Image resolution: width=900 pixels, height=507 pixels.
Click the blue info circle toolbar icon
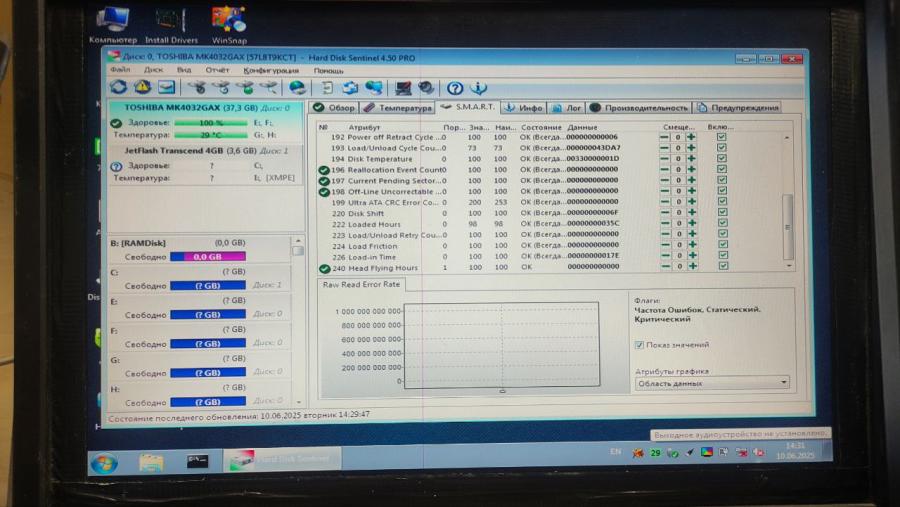click(x=478, y=88)
